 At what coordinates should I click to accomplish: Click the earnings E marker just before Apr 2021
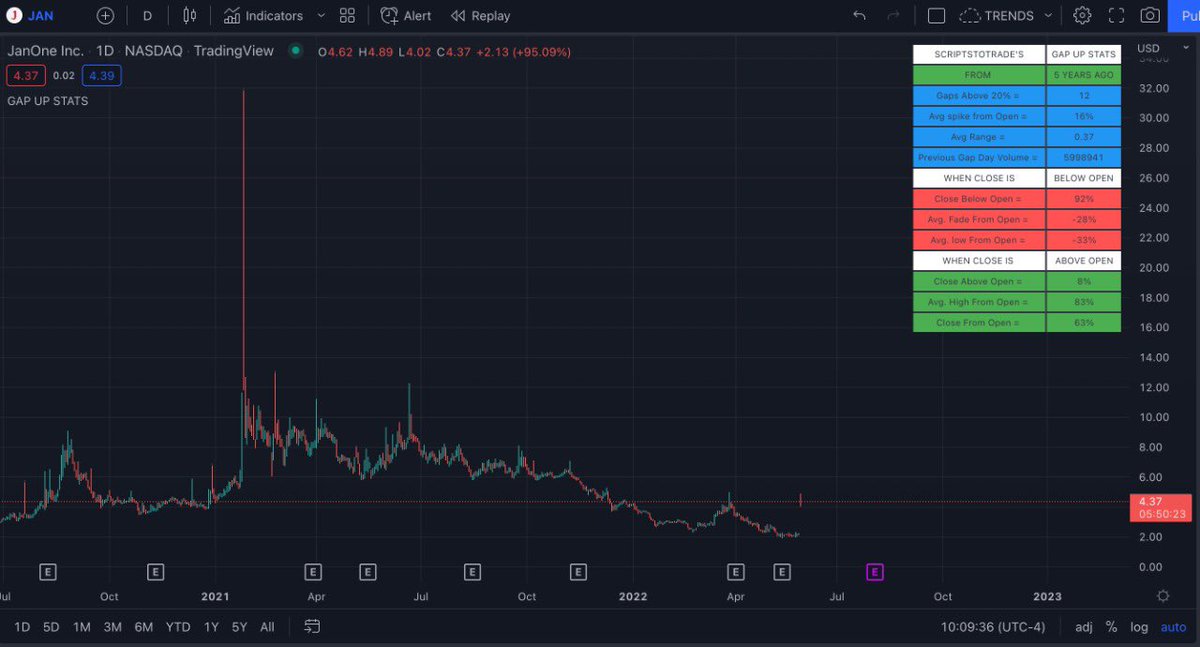pyautogui.click(x=313, y=572)
